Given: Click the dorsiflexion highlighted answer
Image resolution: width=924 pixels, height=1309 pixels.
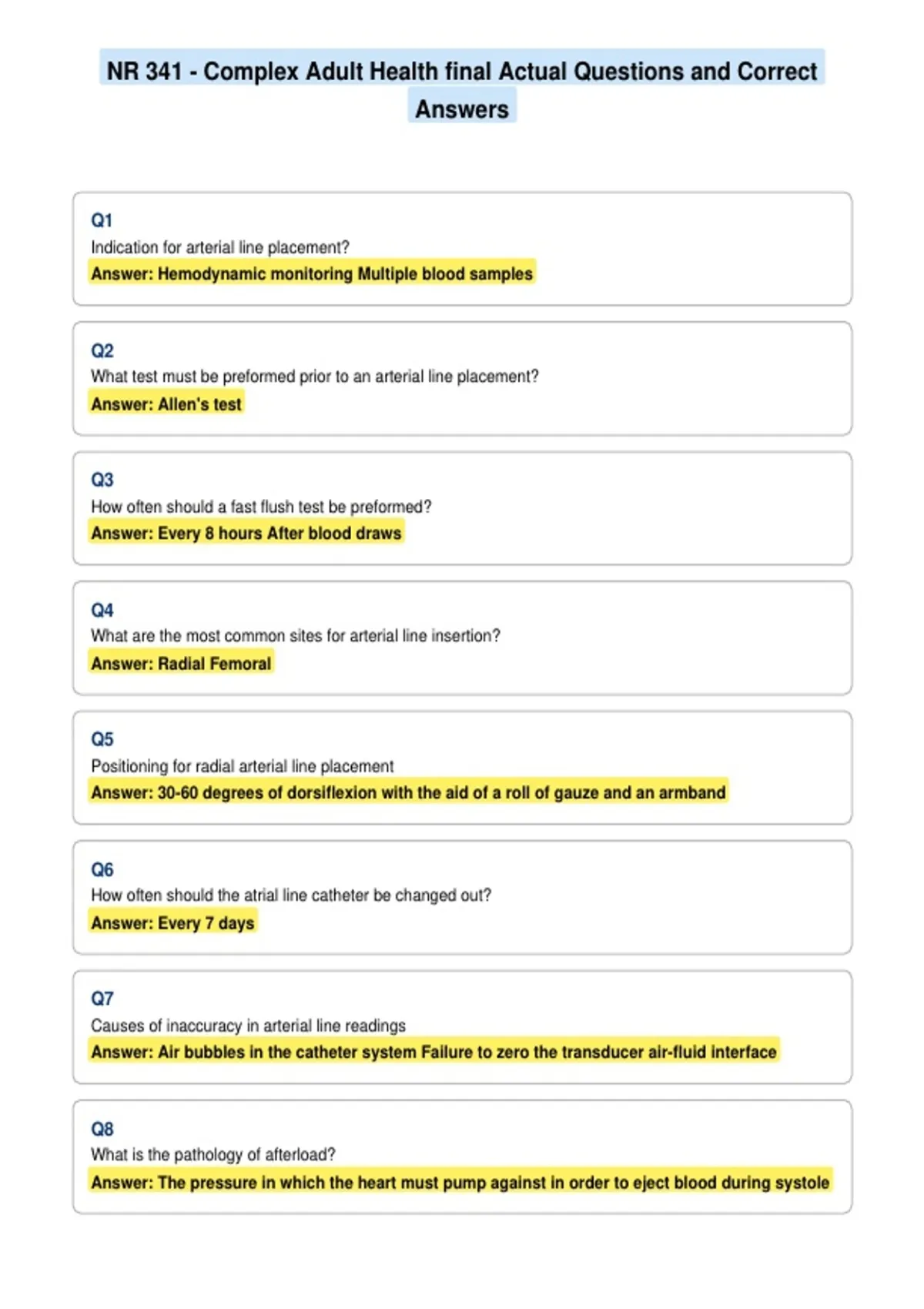Looking at the screenshot, I should 408,792.
